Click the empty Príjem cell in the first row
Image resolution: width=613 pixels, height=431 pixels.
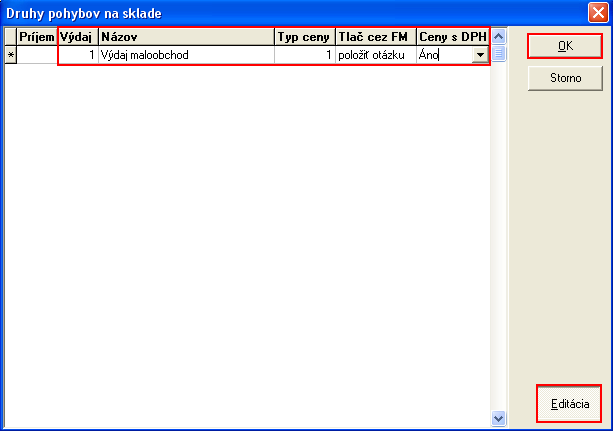[x=37, y=55]
